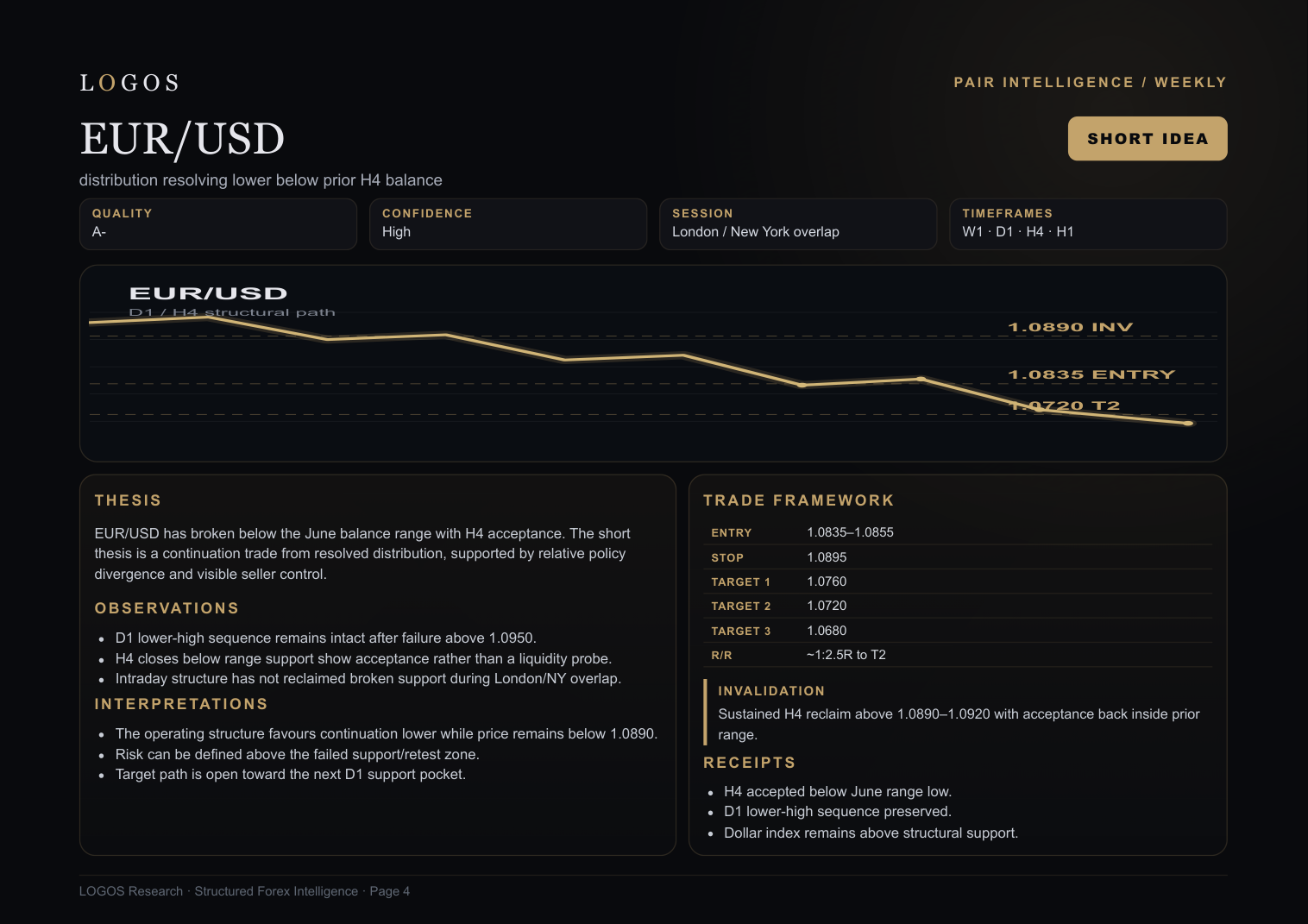The image size is (1308, 924).
Task: Click the R/R row label
Action: click(721, 656)
